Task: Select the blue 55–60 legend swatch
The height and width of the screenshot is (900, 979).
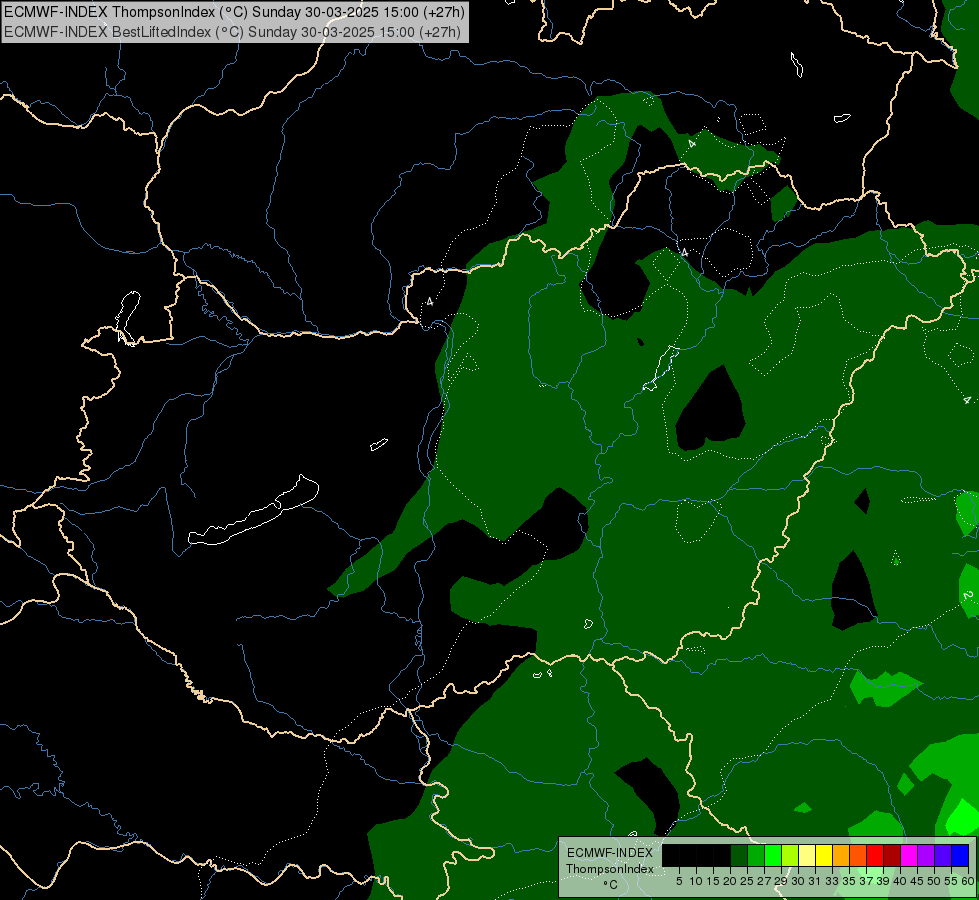Action: point(960,855)
